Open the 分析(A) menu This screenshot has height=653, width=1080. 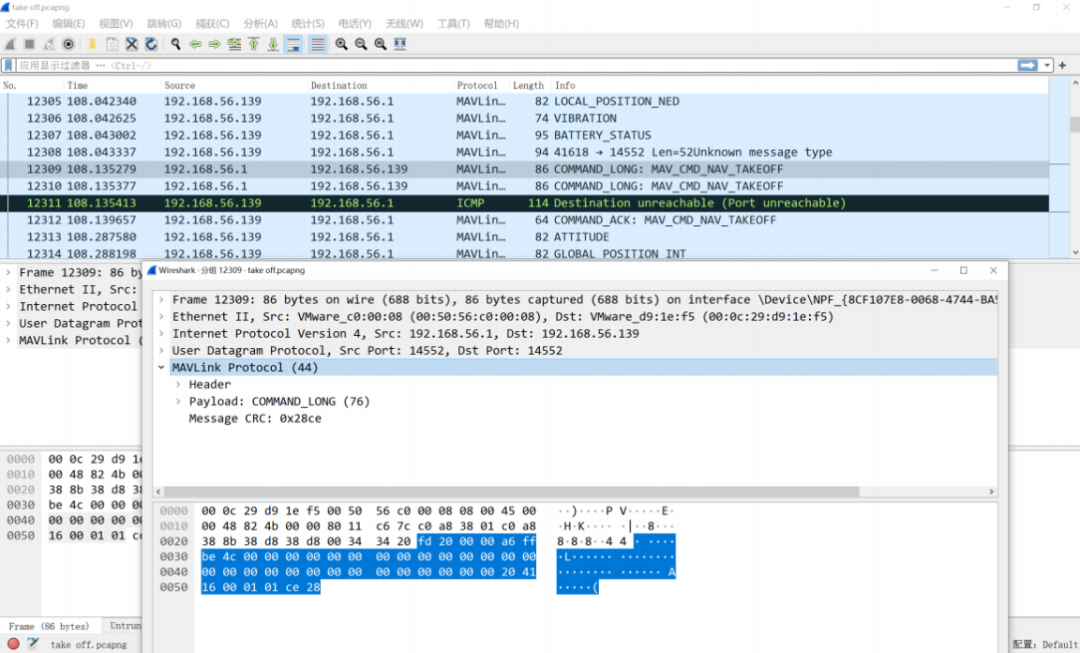click(260, 23)
